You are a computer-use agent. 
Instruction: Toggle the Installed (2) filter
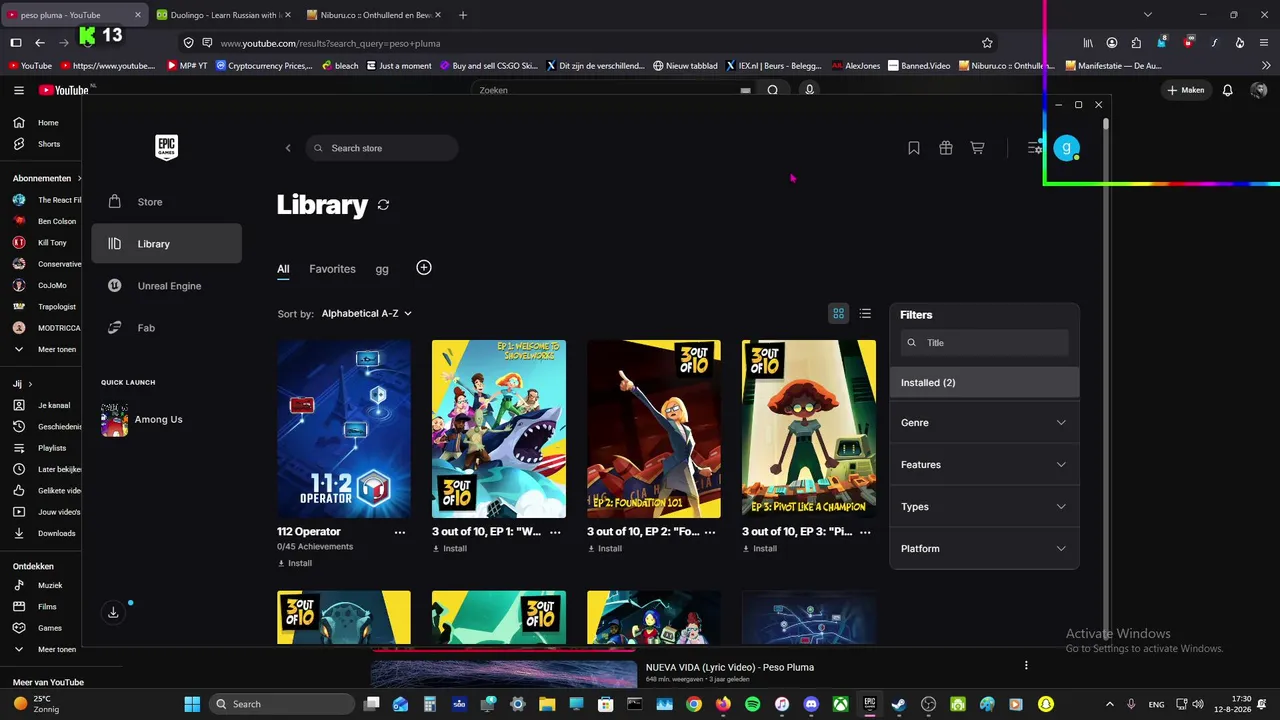coord(984,383)
